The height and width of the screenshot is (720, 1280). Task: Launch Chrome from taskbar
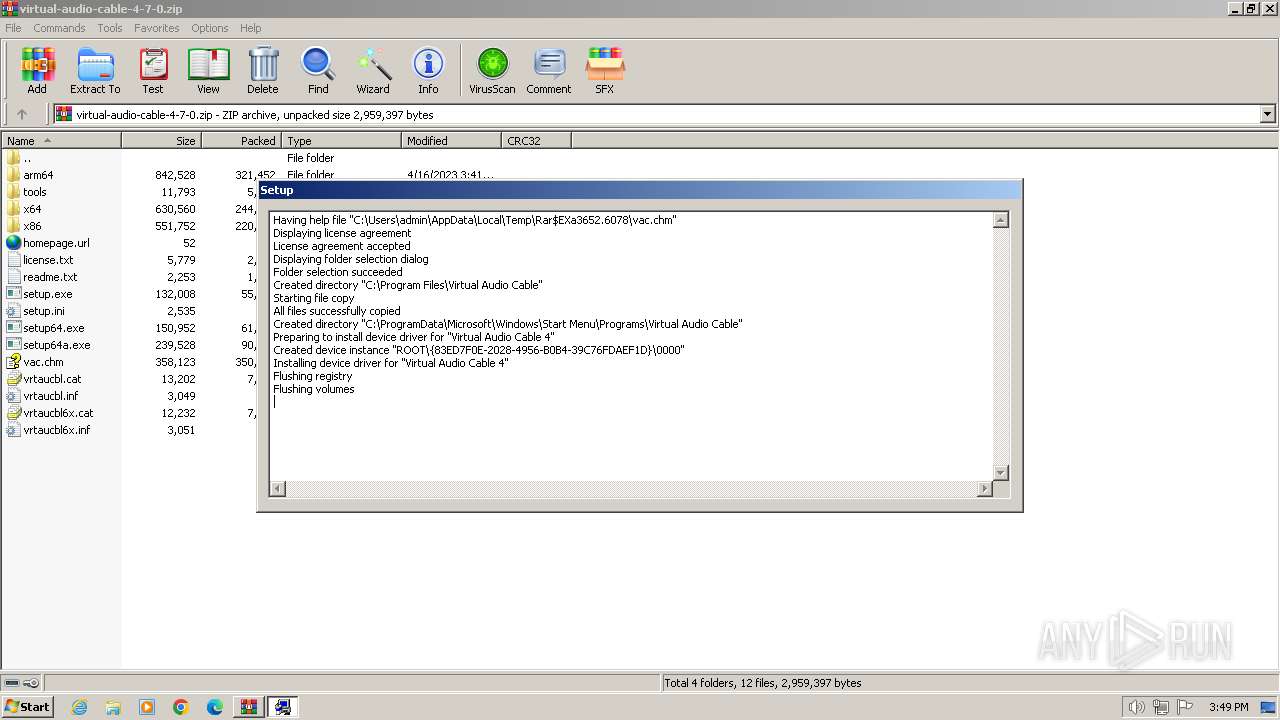[x=181, y=707]
